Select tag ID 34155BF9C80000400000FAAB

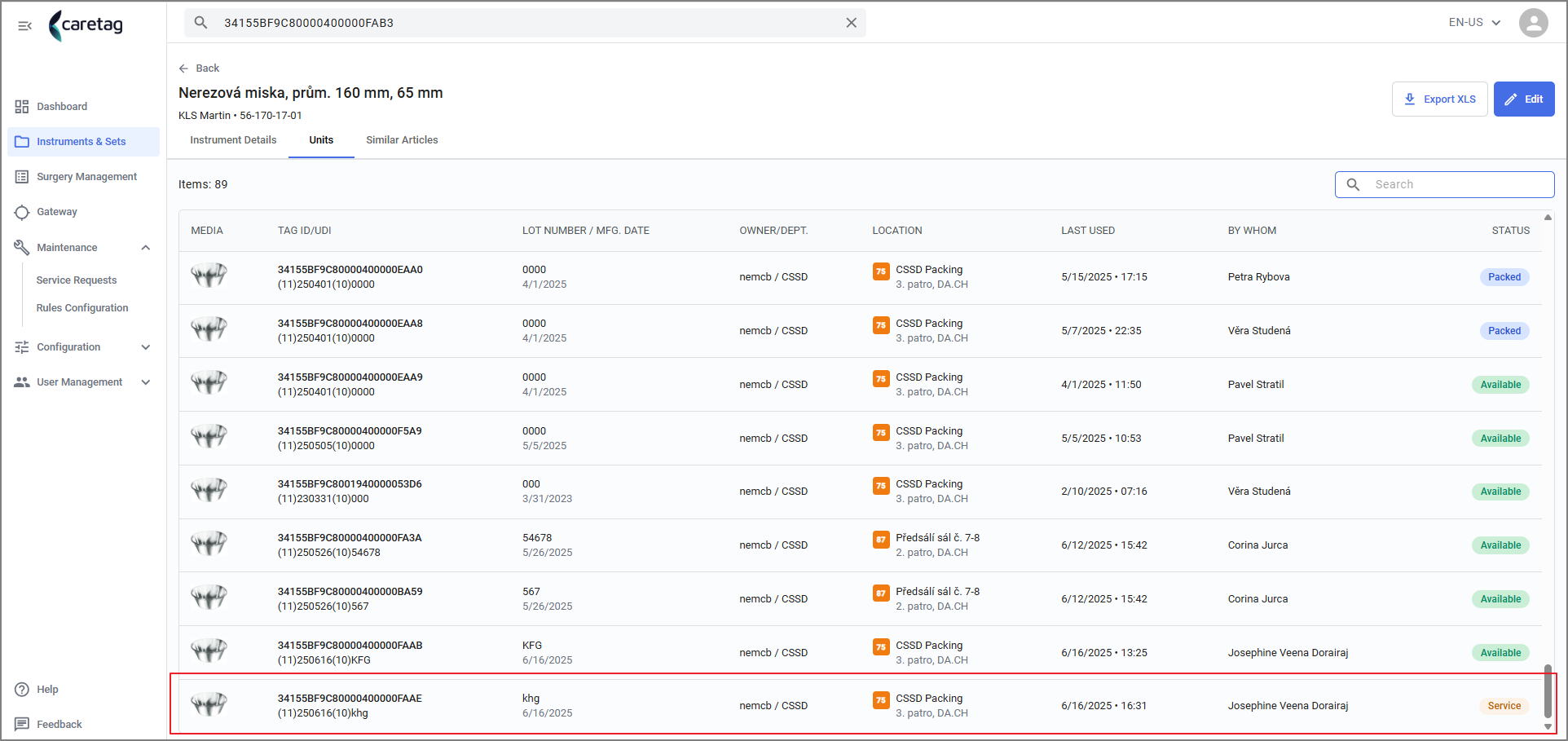pyautogui.click(x=350, y=646)
